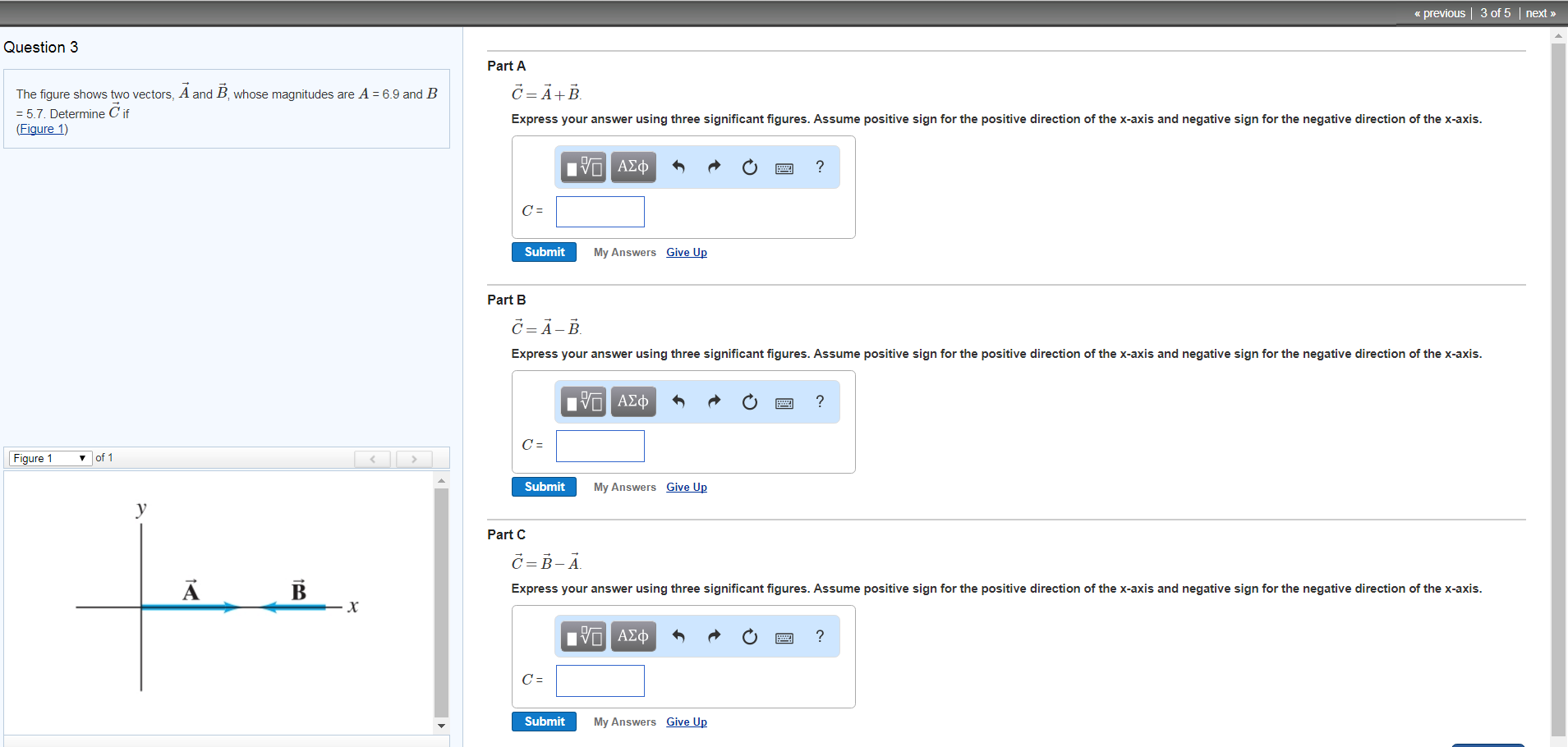Click the undo arrow in Part A toolbar

pyautogui.click(x=678, y=167)
